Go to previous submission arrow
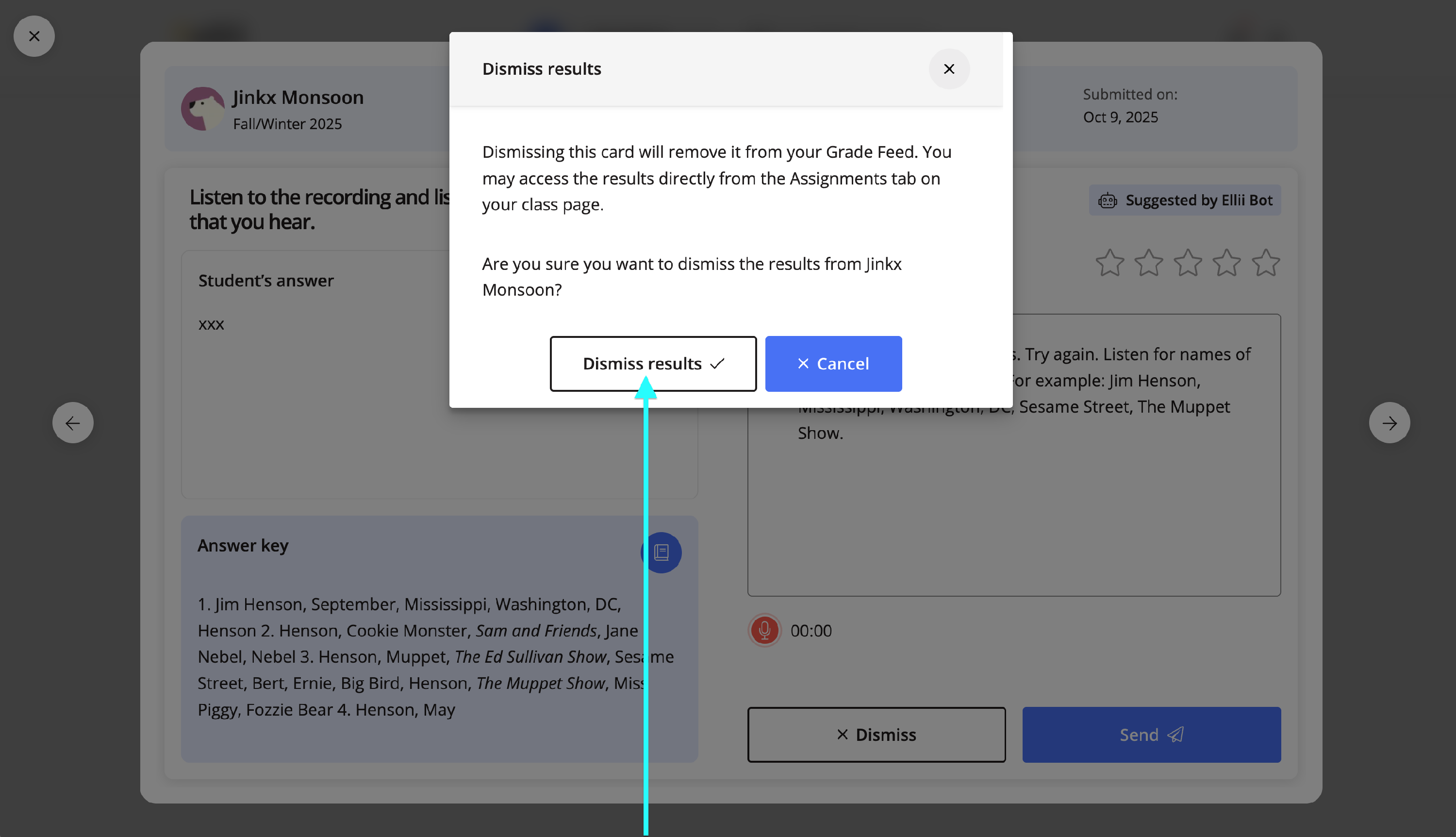This screenshot has width=1456, height=837. tap(73, 422)
